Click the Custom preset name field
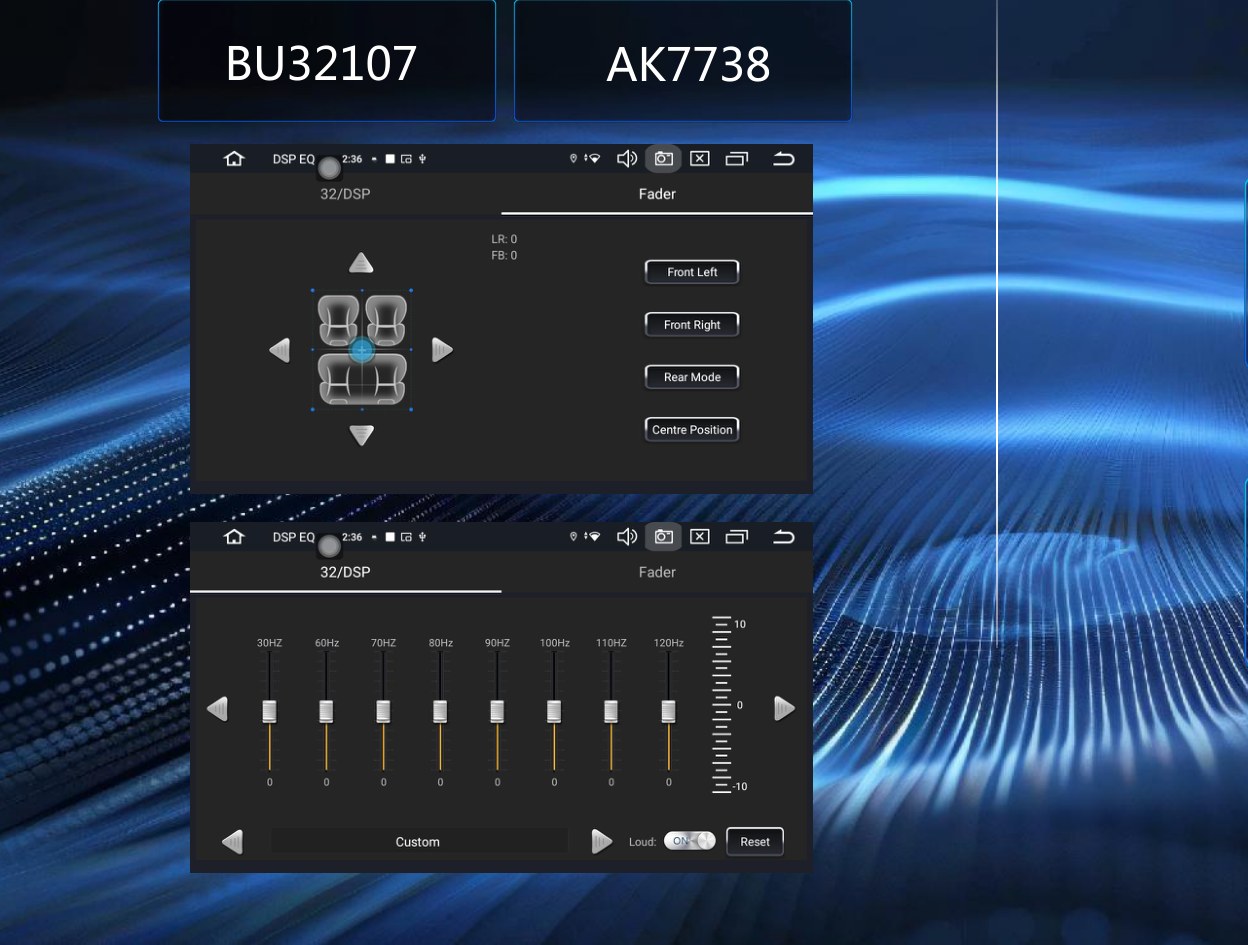The height and width of the screenshot is (945, 1248). 418,842
